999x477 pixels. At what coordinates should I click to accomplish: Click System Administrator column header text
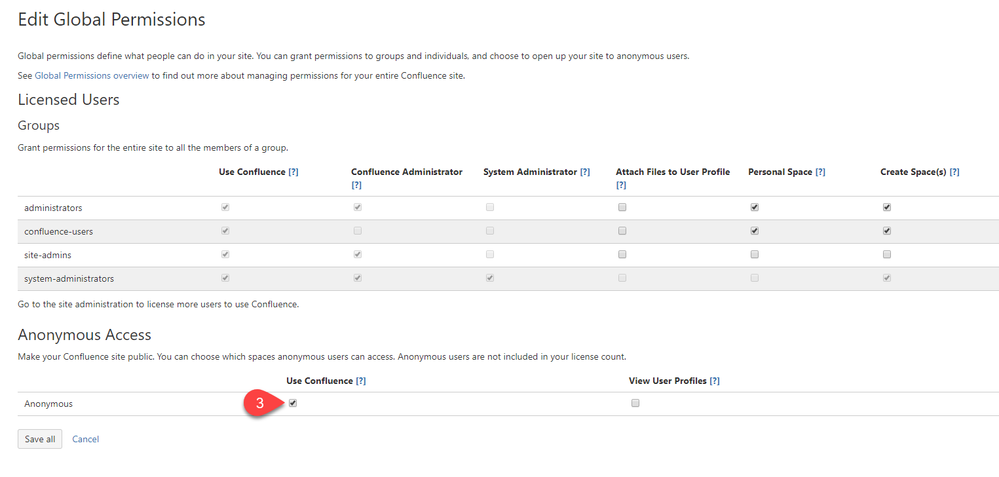coord(530,172)
